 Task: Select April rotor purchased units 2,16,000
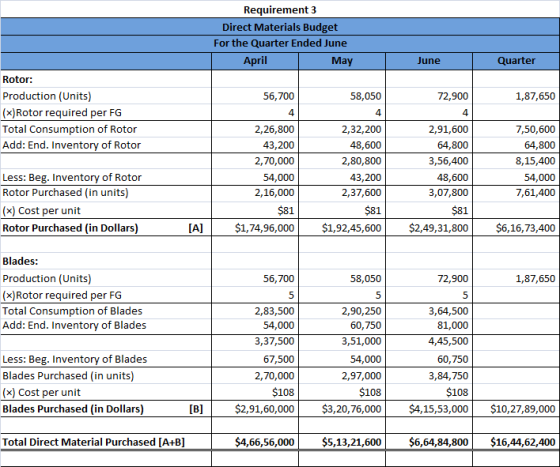click(x=274, y=192)
